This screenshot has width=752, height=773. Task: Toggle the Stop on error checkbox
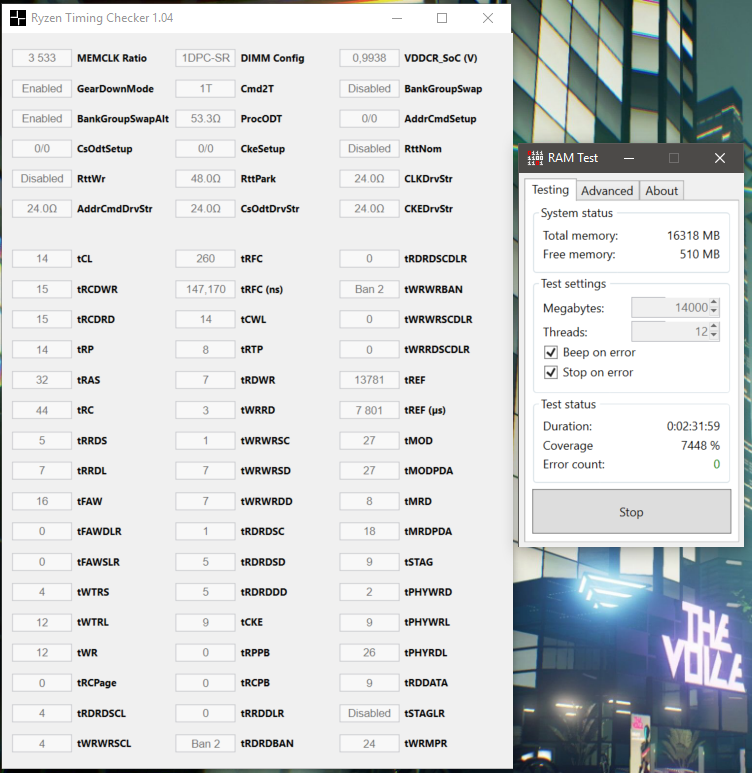[551, 372]
